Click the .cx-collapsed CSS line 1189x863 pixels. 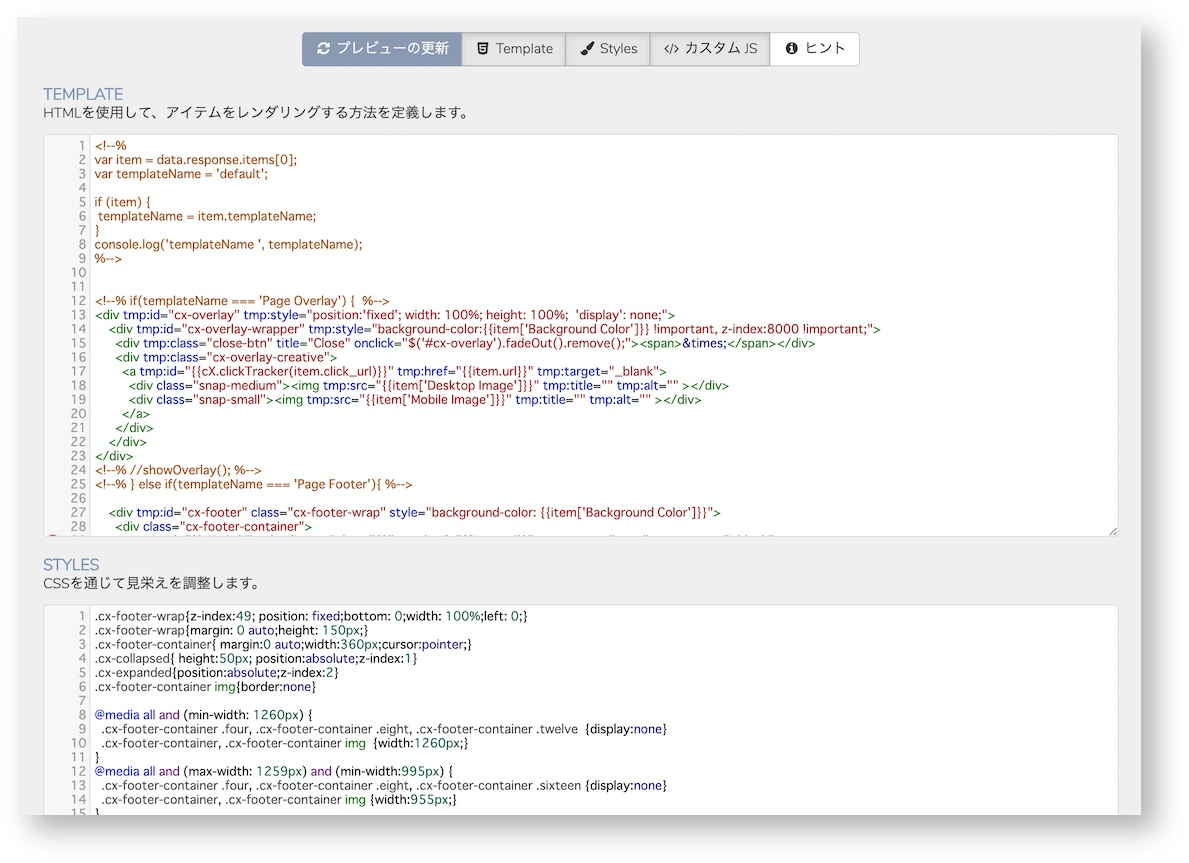point(256,658)
